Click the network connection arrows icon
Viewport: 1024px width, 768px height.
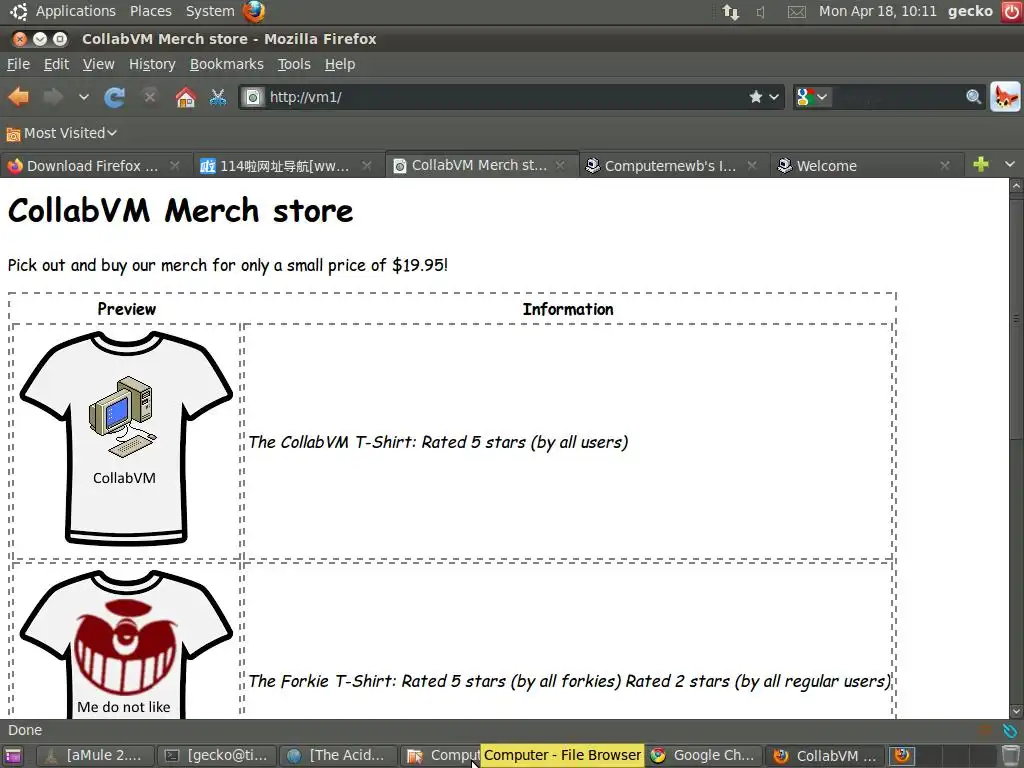731,12
